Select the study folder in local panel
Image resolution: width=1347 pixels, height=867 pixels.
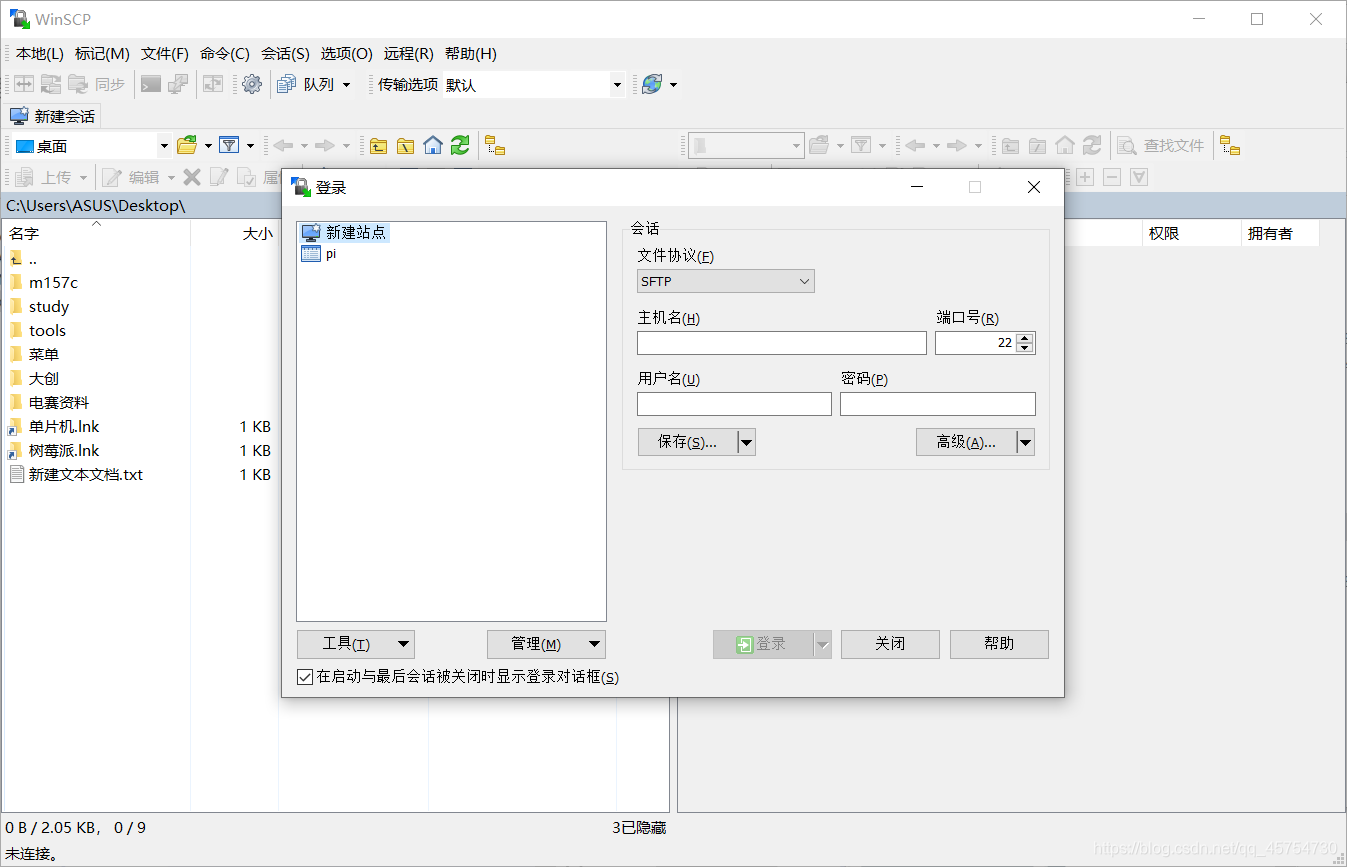(x=40, y=307)
